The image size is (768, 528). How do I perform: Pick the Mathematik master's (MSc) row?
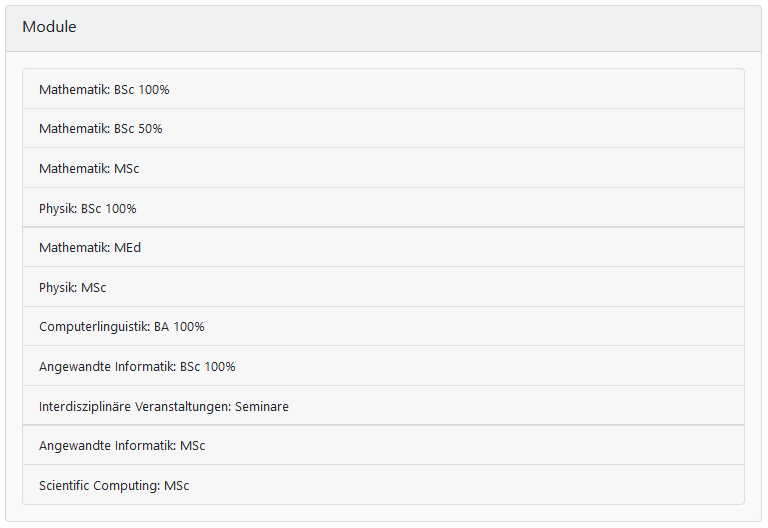pyautogui.click(x=89, y=169)
